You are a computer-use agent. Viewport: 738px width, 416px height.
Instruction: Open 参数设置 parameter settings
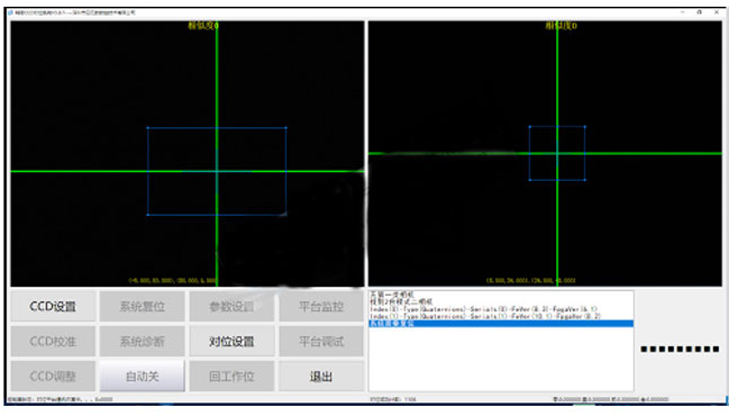pyautogui.click(x=231, y=307)
